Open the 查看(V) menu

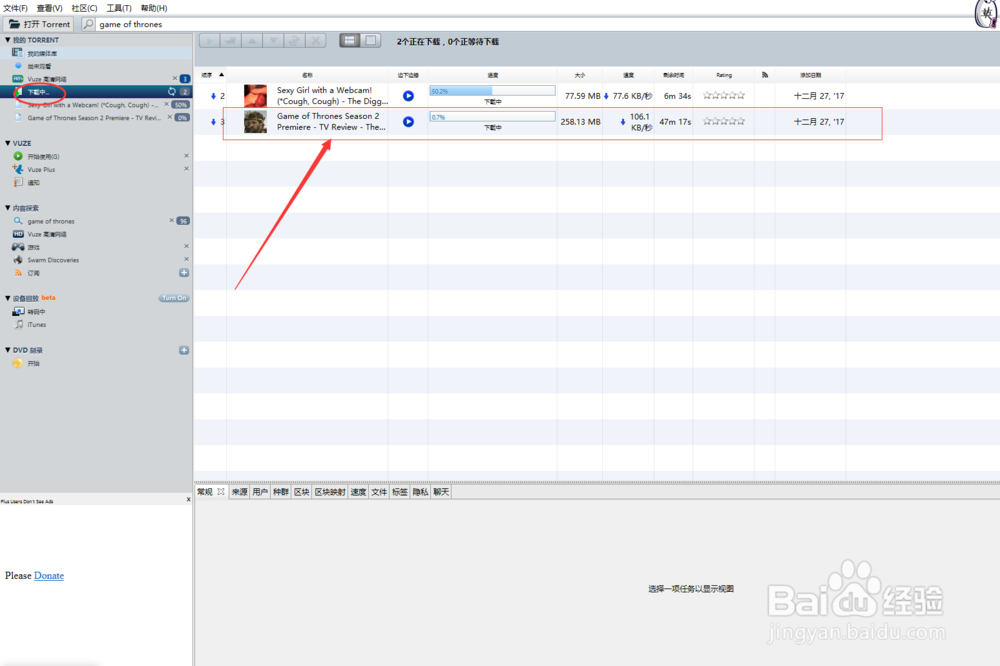[49, 8]
